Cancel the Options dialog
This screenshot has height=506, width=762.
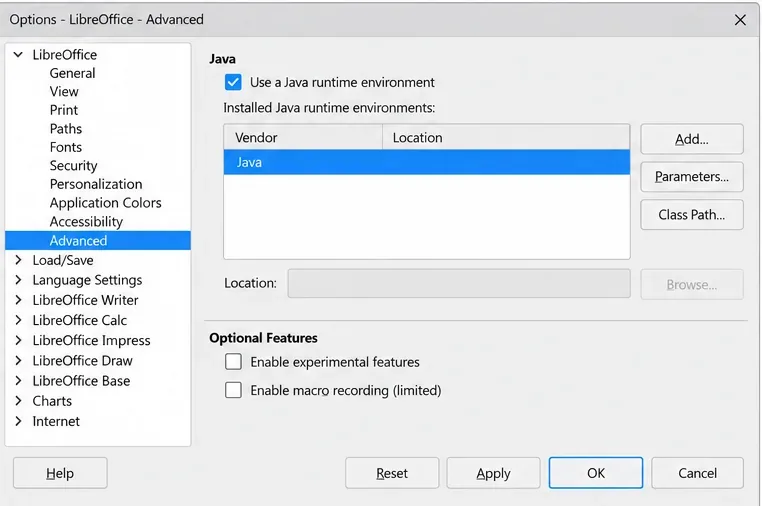point(697,473)
